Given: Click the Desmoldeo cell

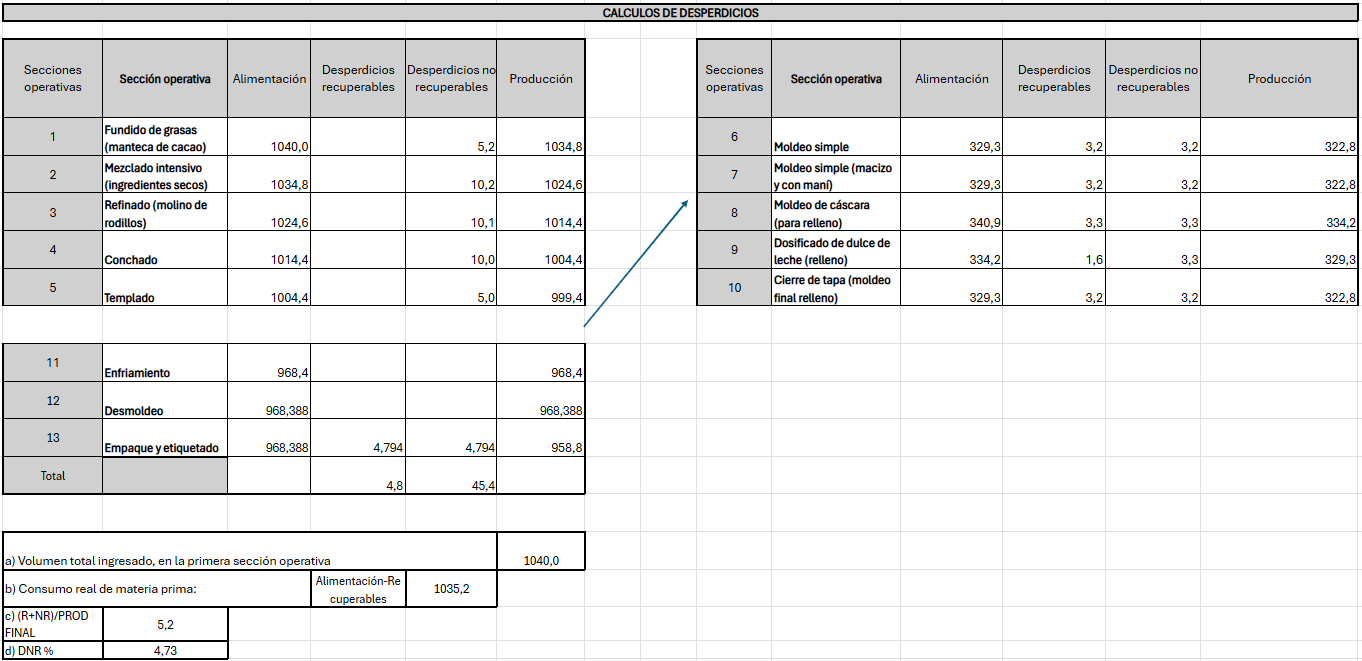Looking at the screenshot, I should click(165, 402).
